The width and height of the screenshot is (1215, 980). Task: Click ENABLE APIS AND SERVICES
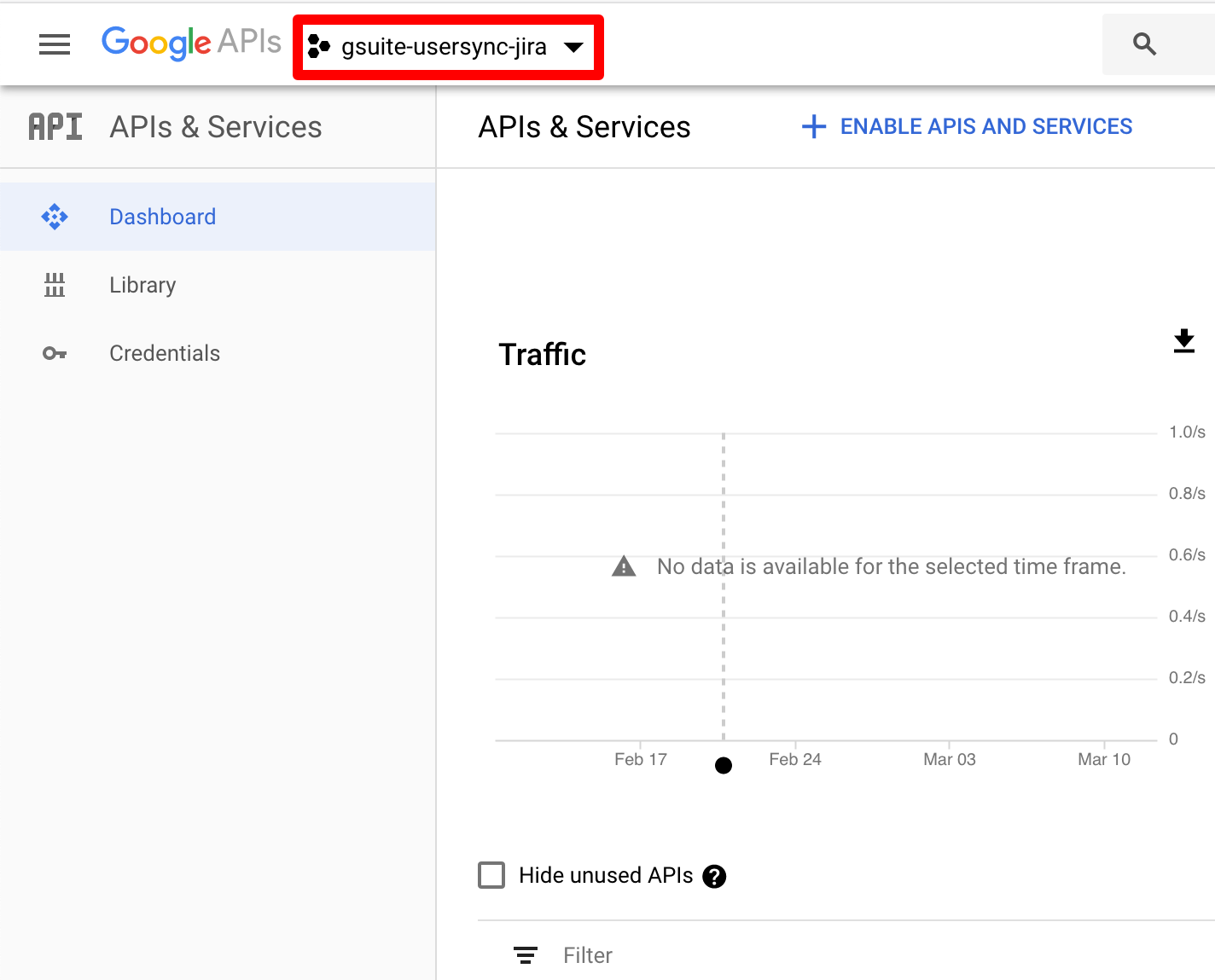point(967,127)
